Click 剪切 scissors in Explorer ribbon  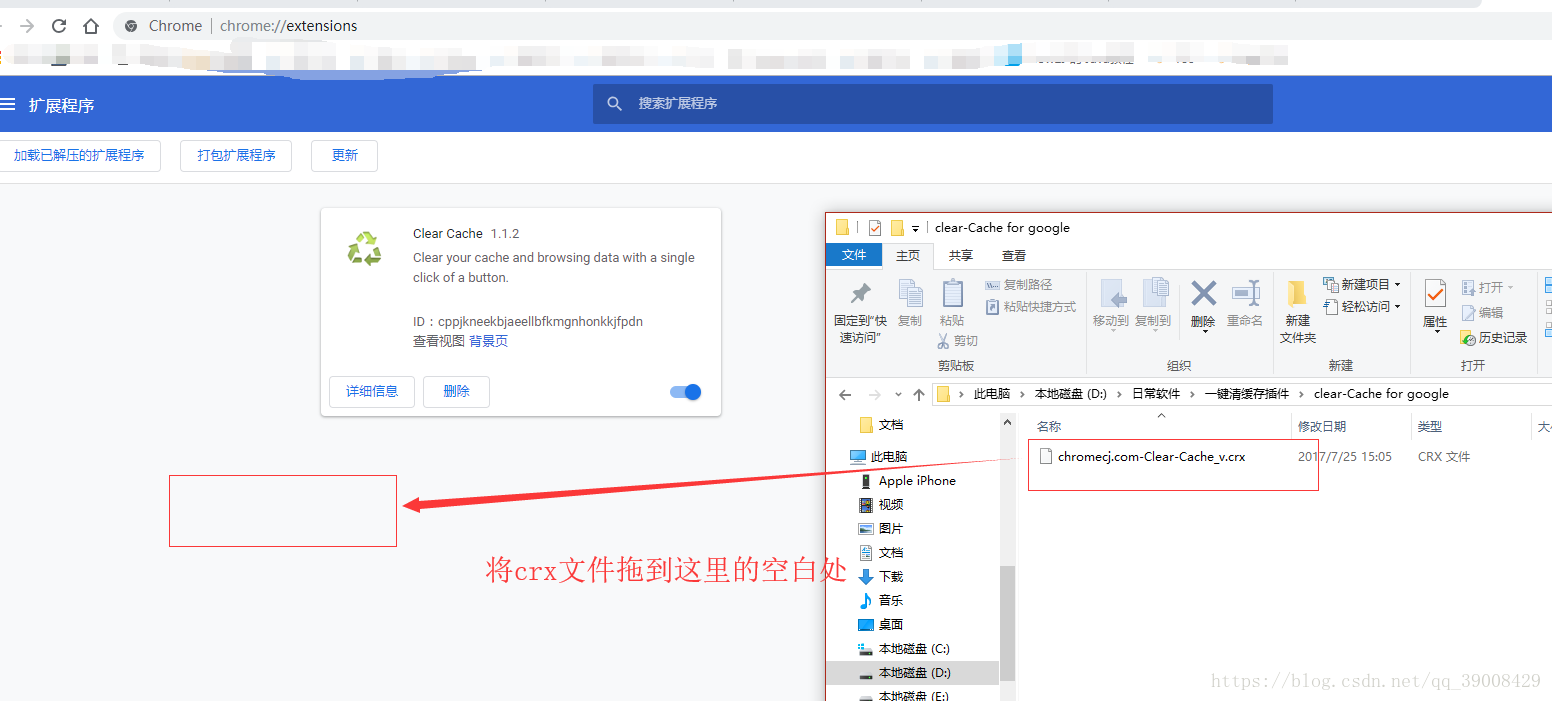pyautogui.click(x=957, y=341)
